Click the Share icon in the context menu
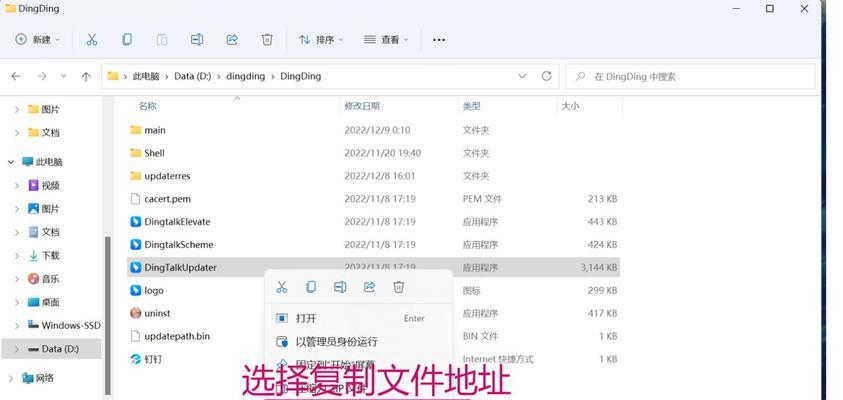Image resolution: width=843 pixels, height=400 pixels. point(369,287)
